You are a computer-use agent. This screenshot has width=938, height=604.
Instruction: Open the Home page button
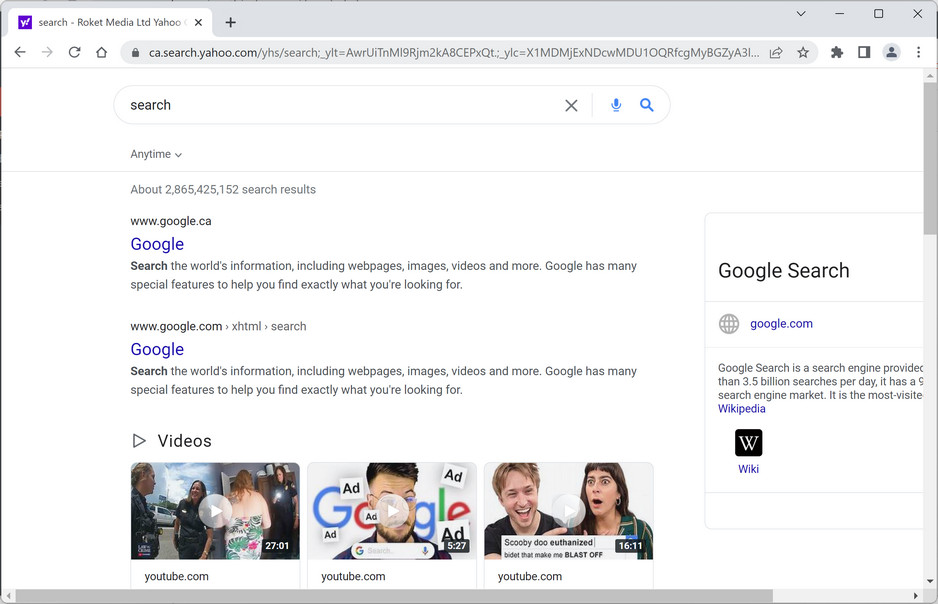point(102,53)
